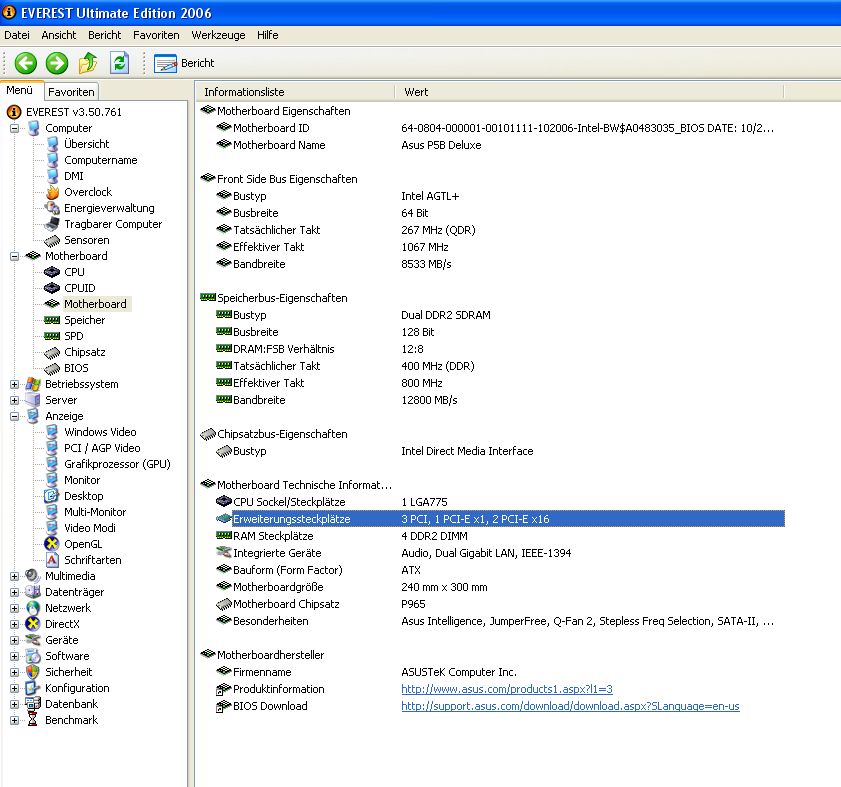
Task: Open the Bericht menu in menu bar
Action: (105, 35)
